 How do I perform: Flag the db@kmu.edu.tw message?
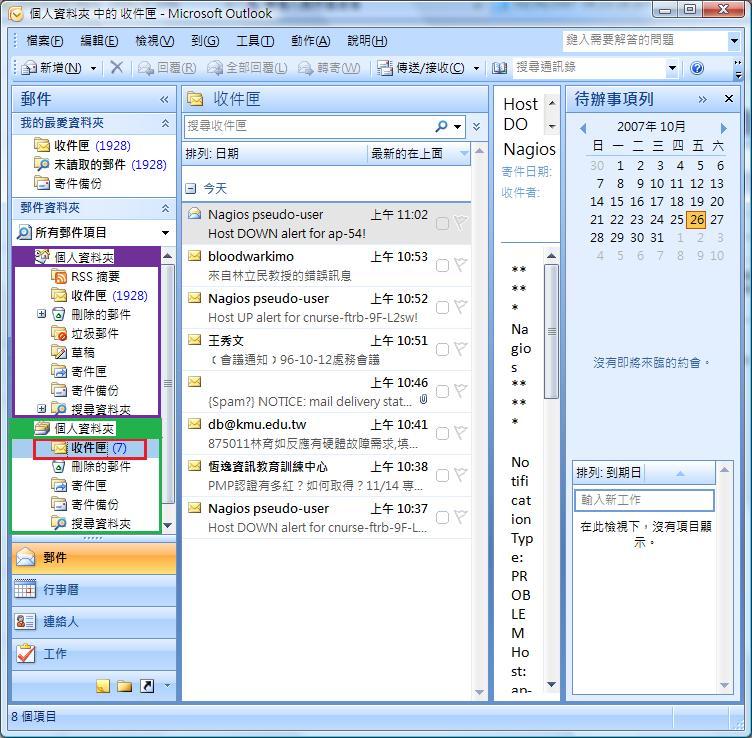coord(460,433)
